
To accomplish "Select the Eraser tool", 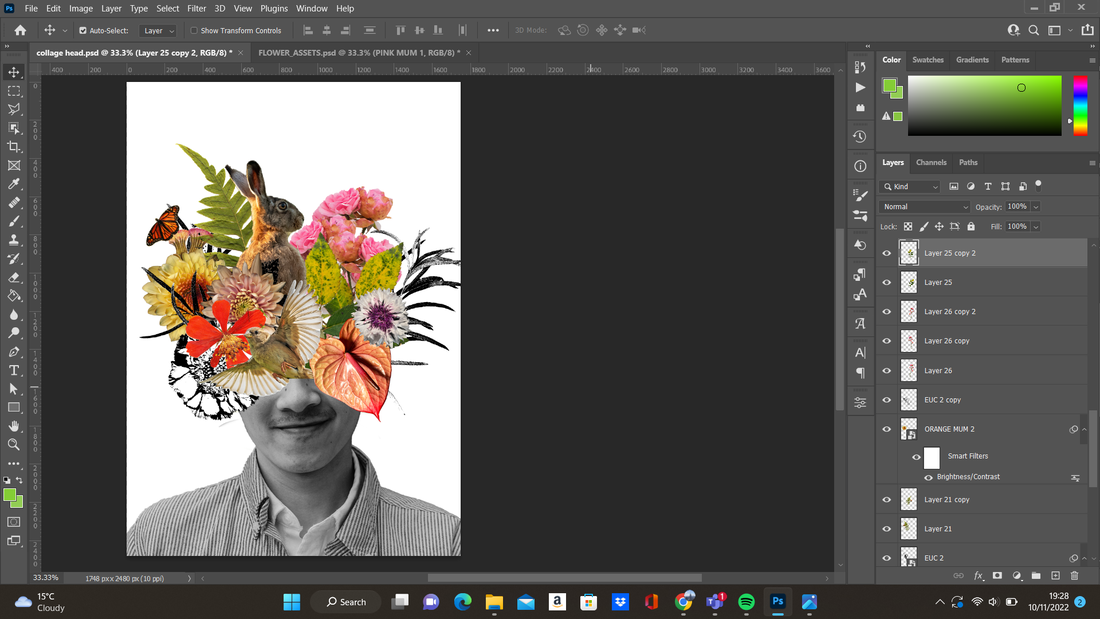I will 13,277.
